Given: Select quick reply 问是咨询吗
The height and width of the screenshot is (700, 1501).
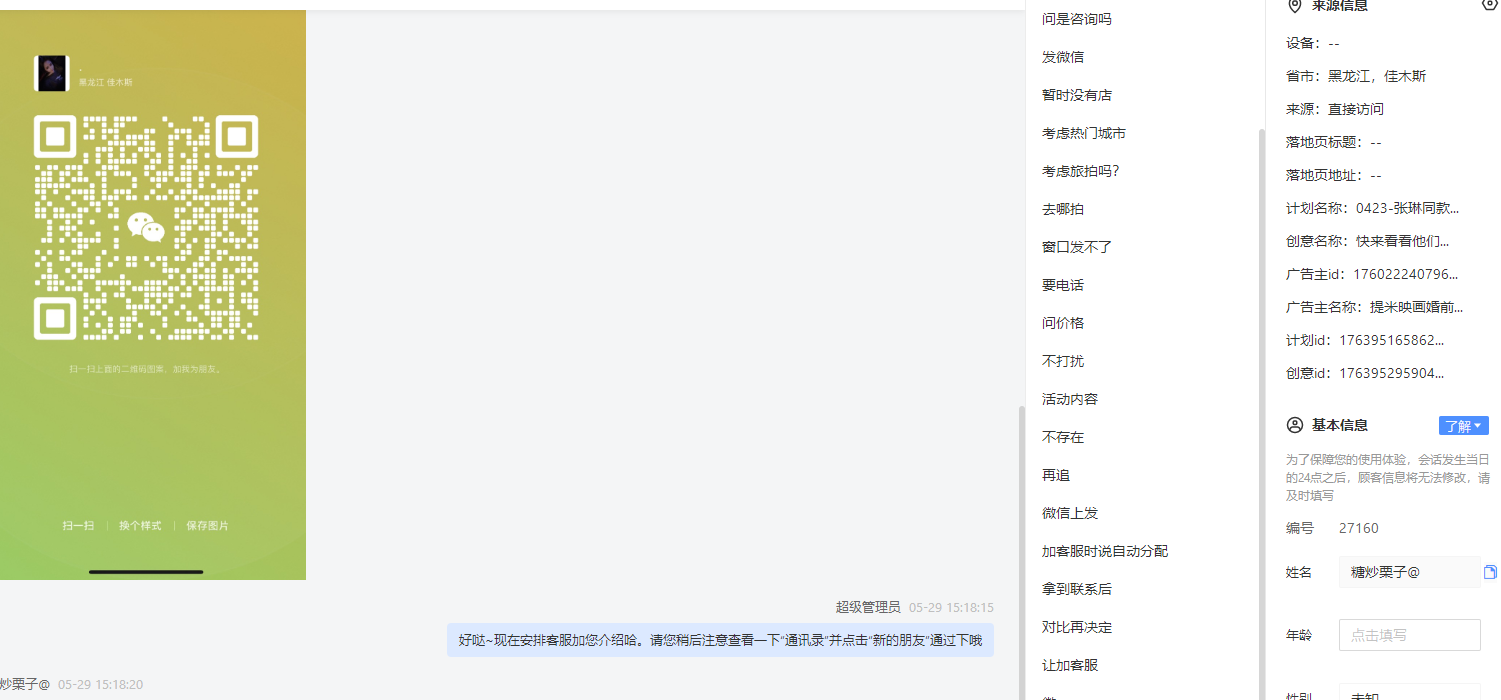Looking at the screenshot, I should (1077, 19).
